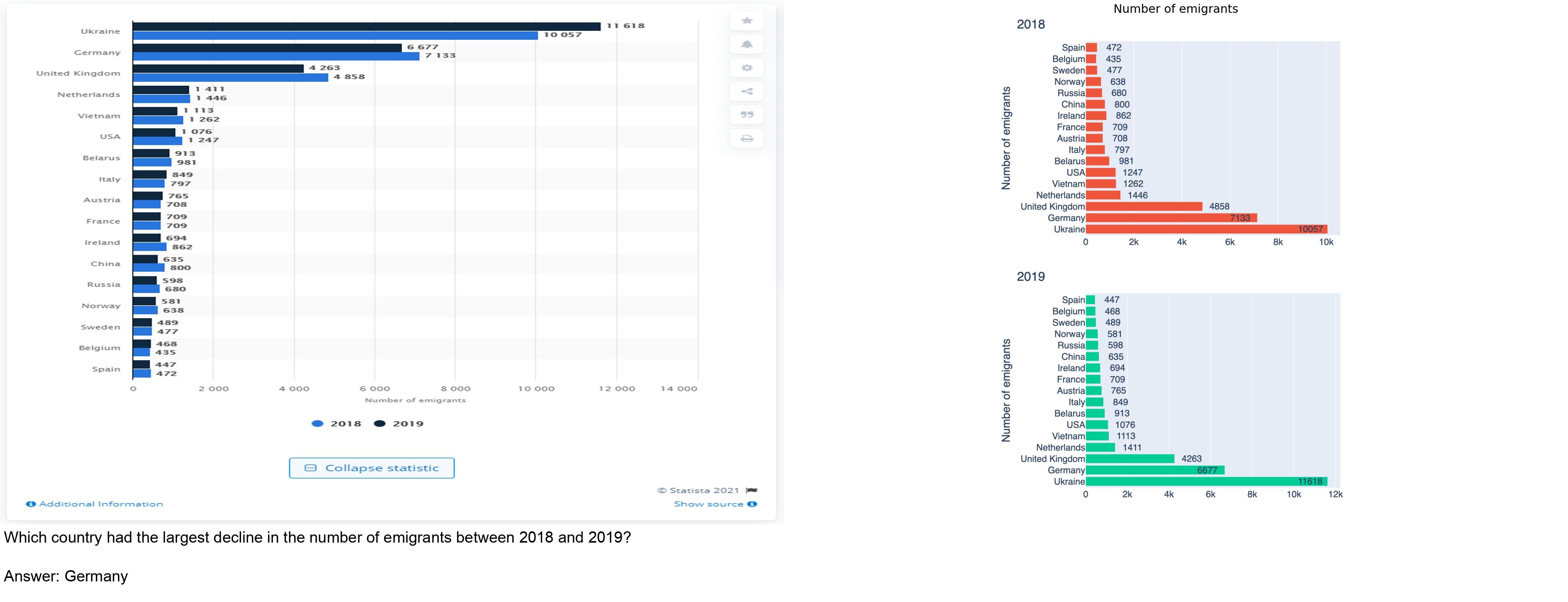The height and width of the screenshot is (602, 1568).
Task: Click the value 472 for Spain in Statista chart
Action: pyautogui.click(x=166, y=374)
